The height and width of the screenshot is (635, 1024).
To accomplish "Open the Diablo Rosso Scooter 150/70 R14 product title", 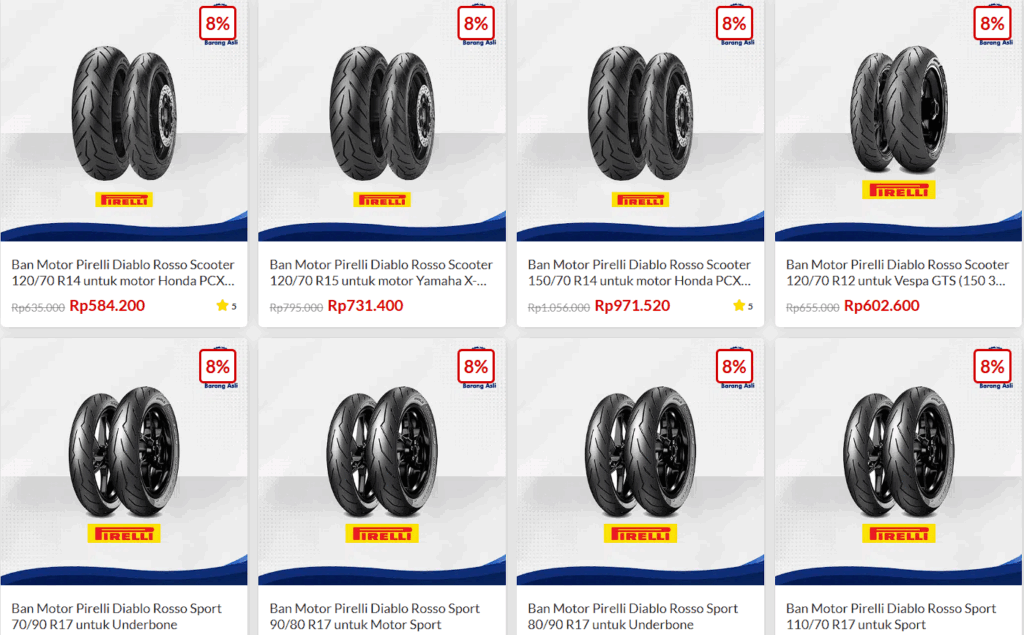I will 639,272.
